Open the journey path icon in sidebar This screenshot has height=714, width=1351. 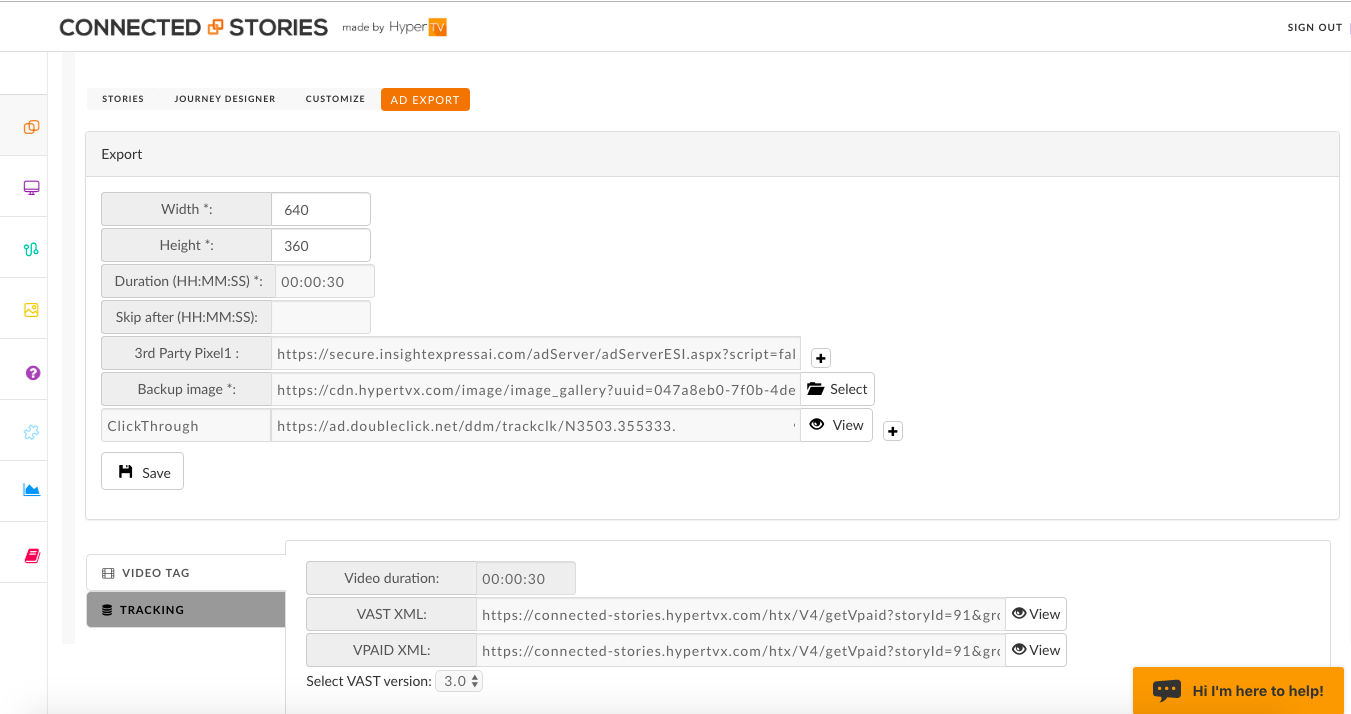[32, 249]
